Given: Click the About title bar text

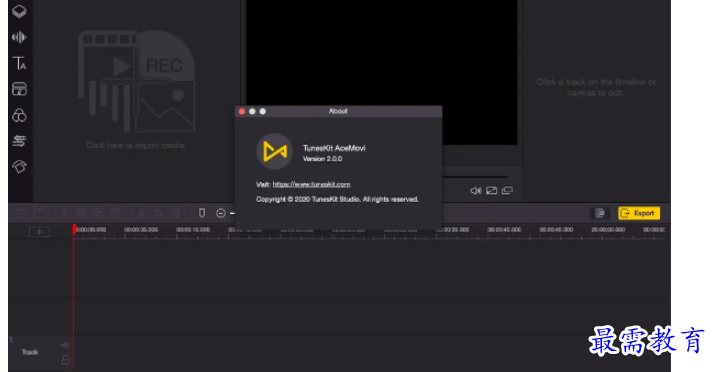Looking at the screenshot, I should pyautogui.click(x=338, y=111).
